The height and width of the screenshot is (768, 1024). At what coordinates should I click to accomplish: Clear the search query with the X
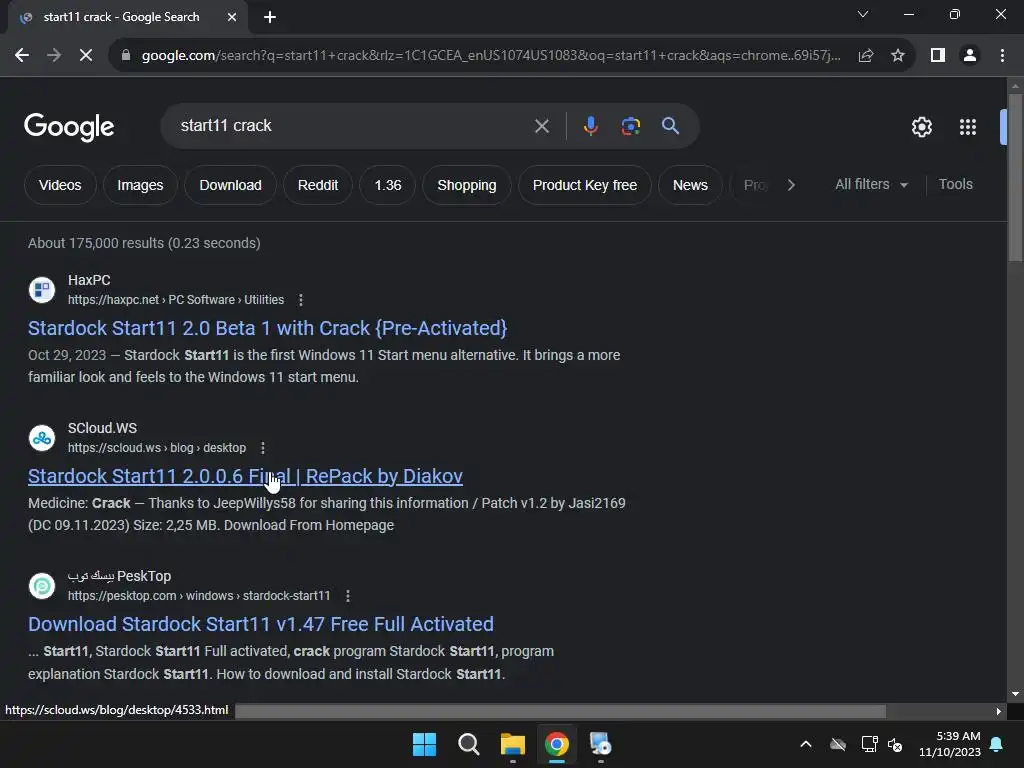click(541, 126)
